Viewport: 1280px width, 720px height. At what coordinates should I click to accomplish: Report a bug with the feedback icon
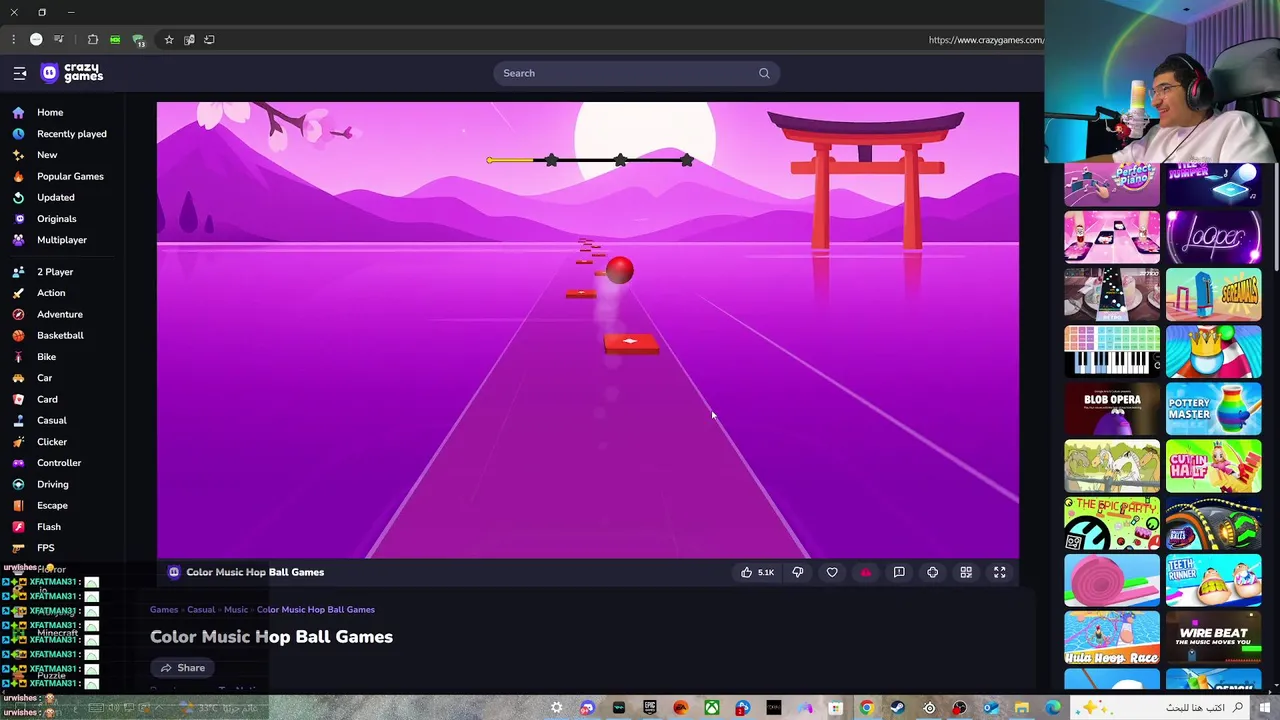click(899, 572)
